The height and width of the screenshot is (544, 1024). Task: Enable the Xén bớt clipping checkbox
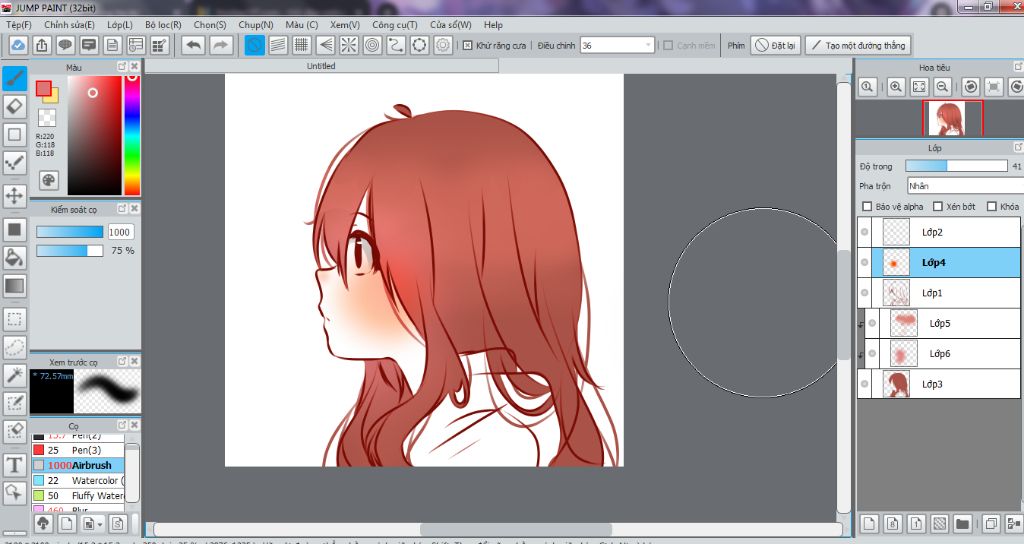click(x=938, y=206)
